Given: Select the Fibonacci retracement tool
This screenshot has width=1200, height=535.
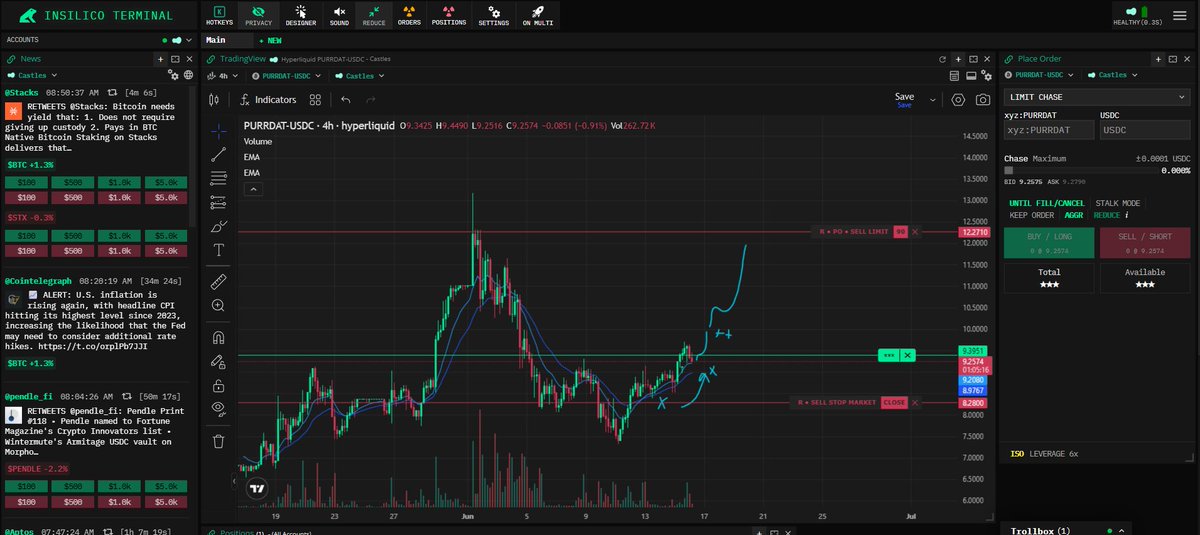Looking at the screenshot, I should click(219, 179).
